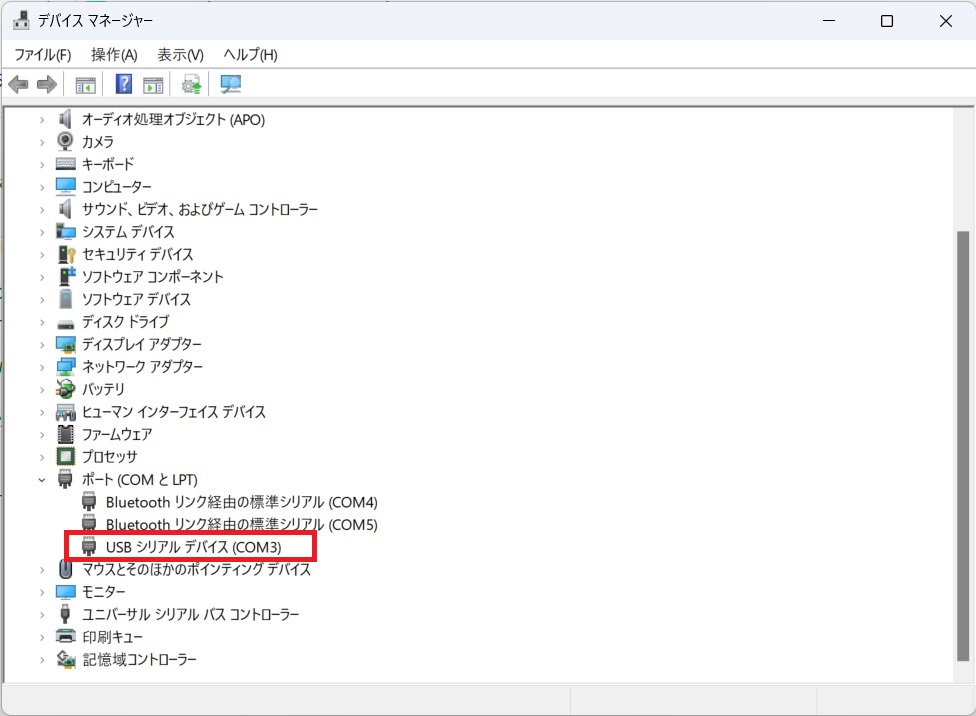
Task: Open the ヘルプ(H) menu
Action: click(x=250, y=55)
